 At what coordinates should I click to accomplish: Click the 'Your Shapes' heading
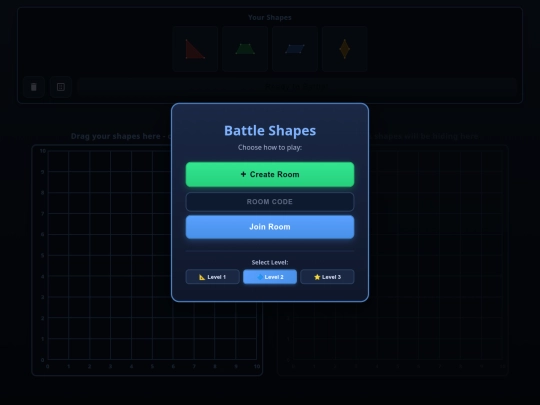point(270,17)
